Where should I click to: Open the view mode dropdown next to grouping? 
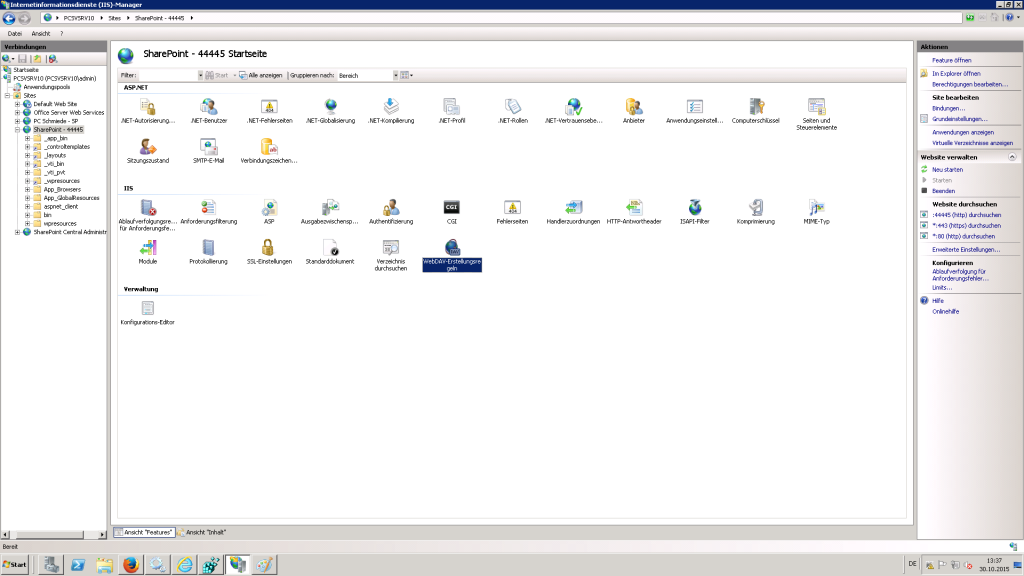click(406, 76)
